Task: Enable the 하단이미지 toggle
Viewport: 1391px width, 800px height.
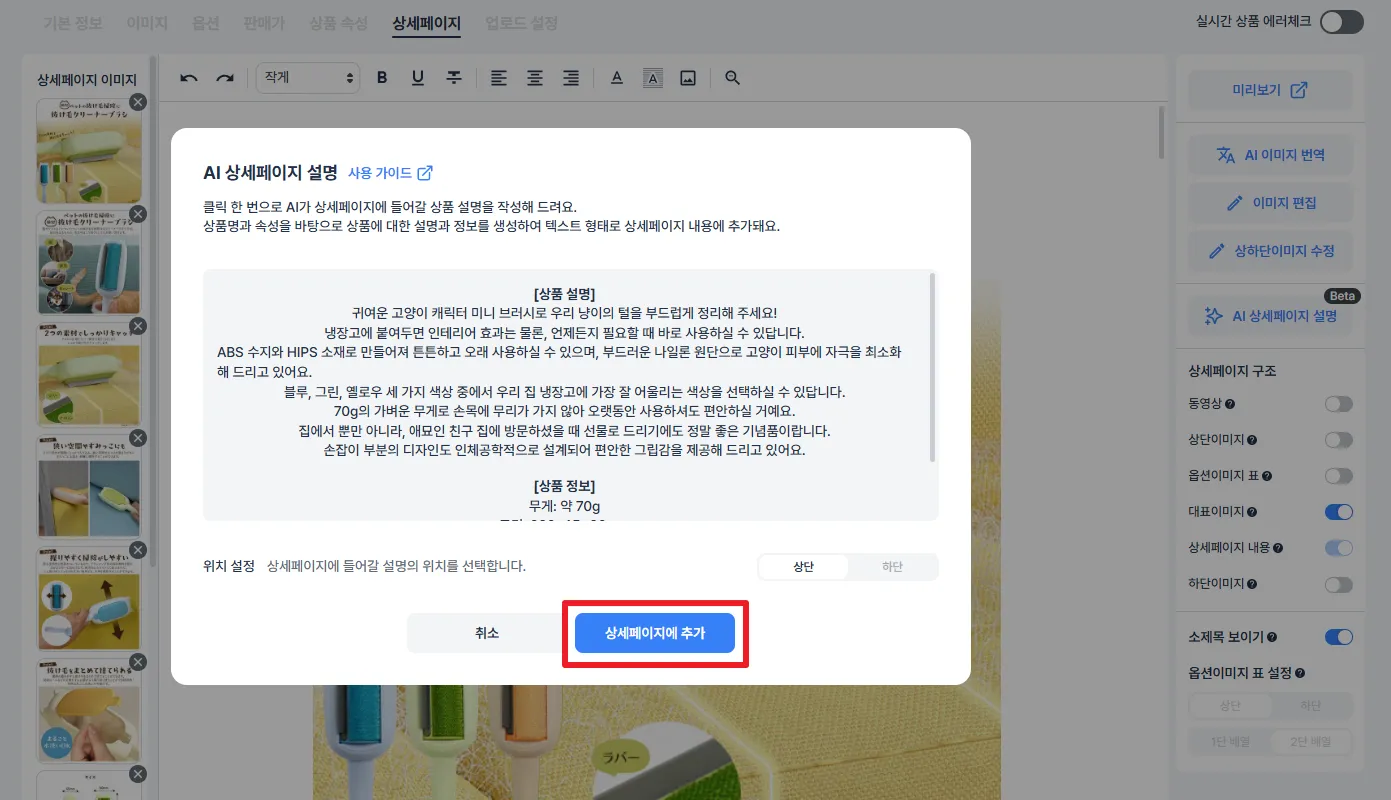Action: pyautogui.click(x=1339, y=584)
